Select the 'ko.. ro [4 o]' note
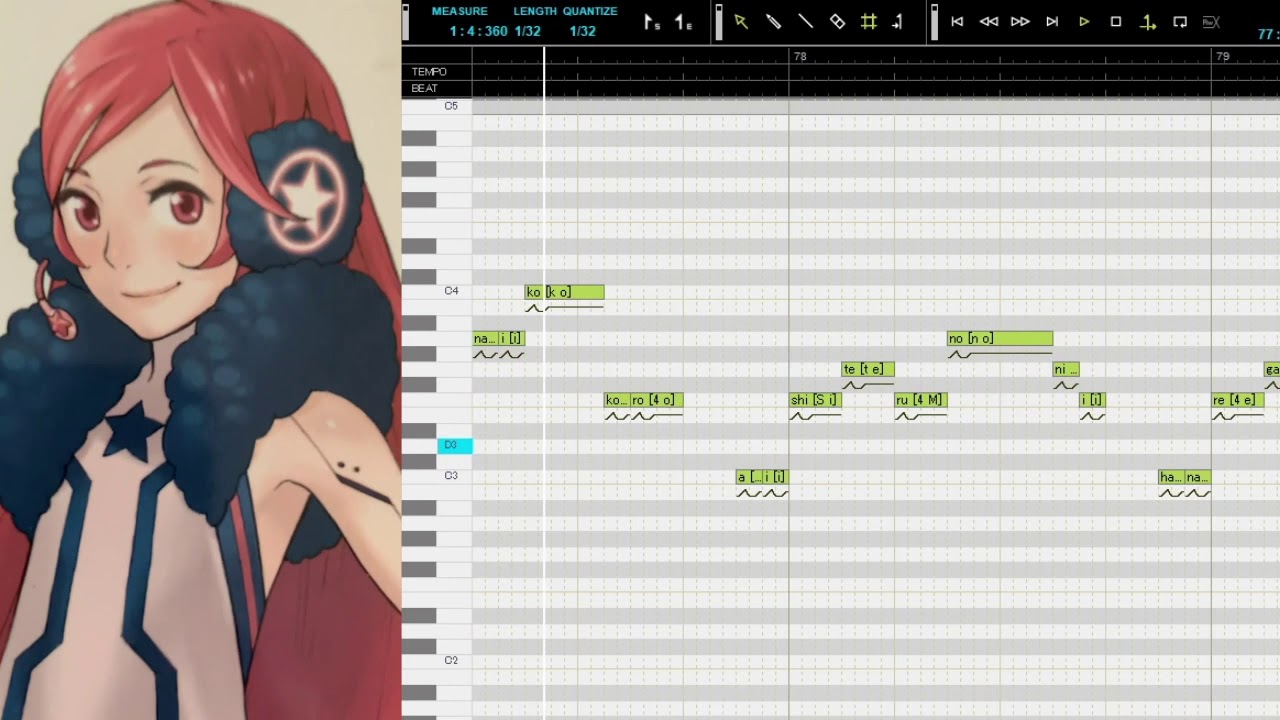This screenshot has width=1280, height=720. point(643,400)
